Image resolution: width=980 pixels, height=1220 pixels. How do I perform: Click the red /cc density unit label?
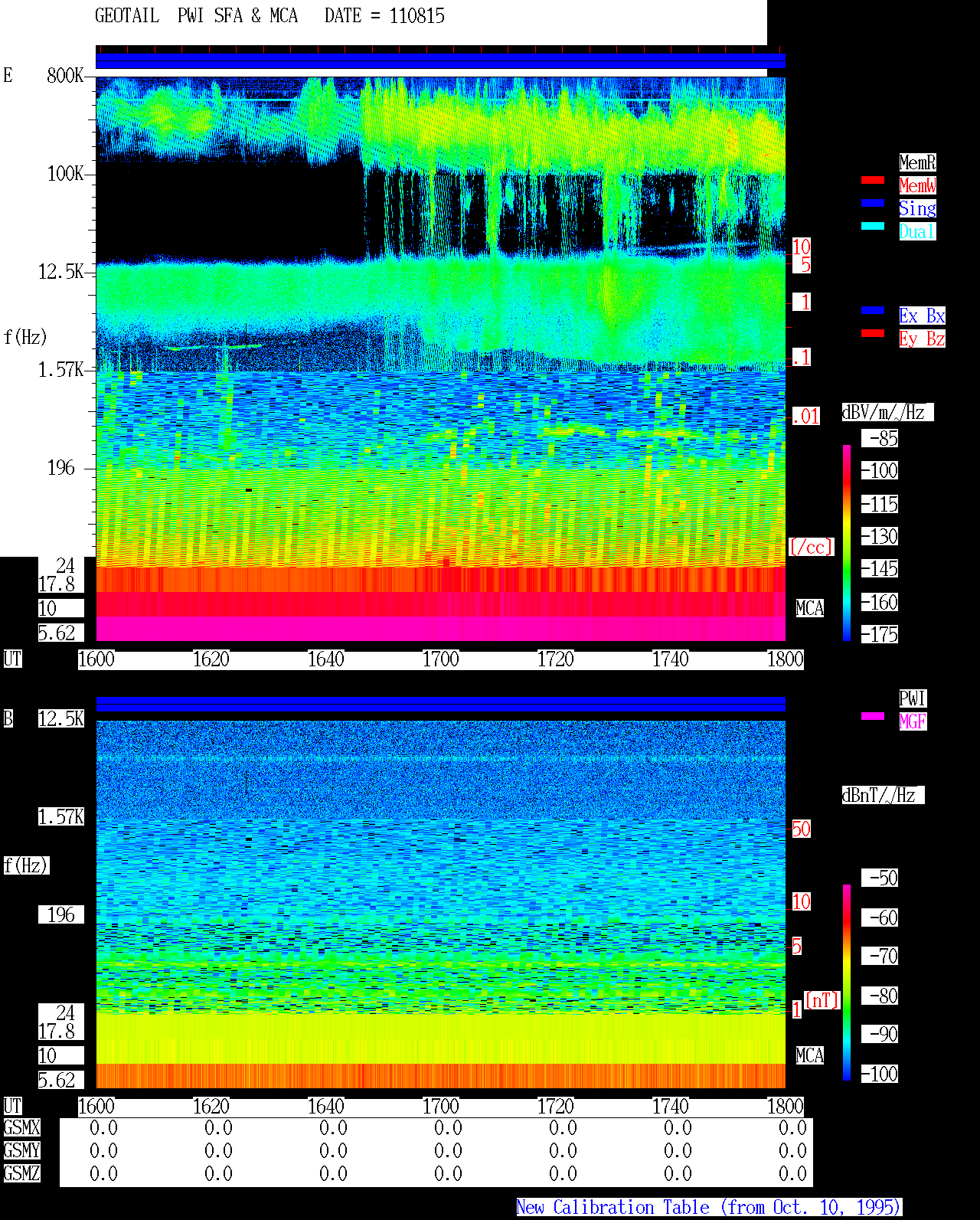tap(811, 548)
